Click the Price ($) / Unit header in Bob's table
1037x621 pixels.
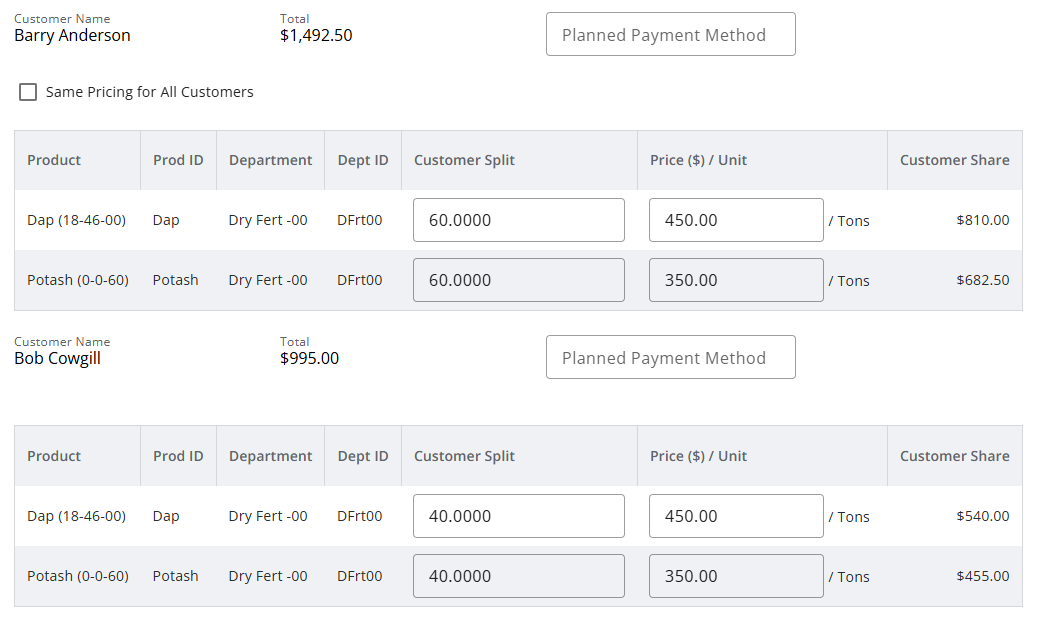tap(698, 456)
